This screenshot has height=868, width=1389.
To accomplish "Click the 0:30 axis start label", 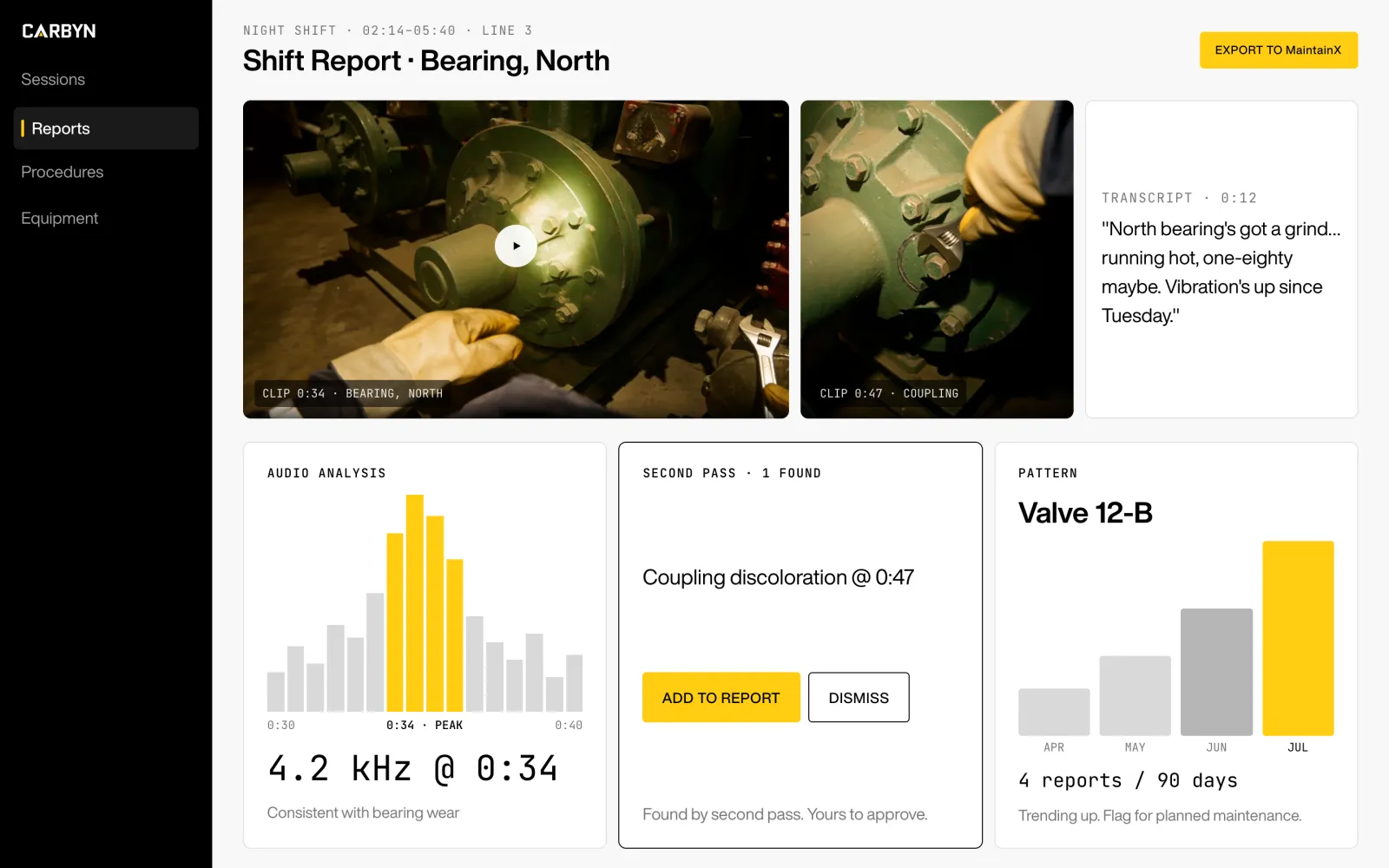I will click(x=281, y=725).
